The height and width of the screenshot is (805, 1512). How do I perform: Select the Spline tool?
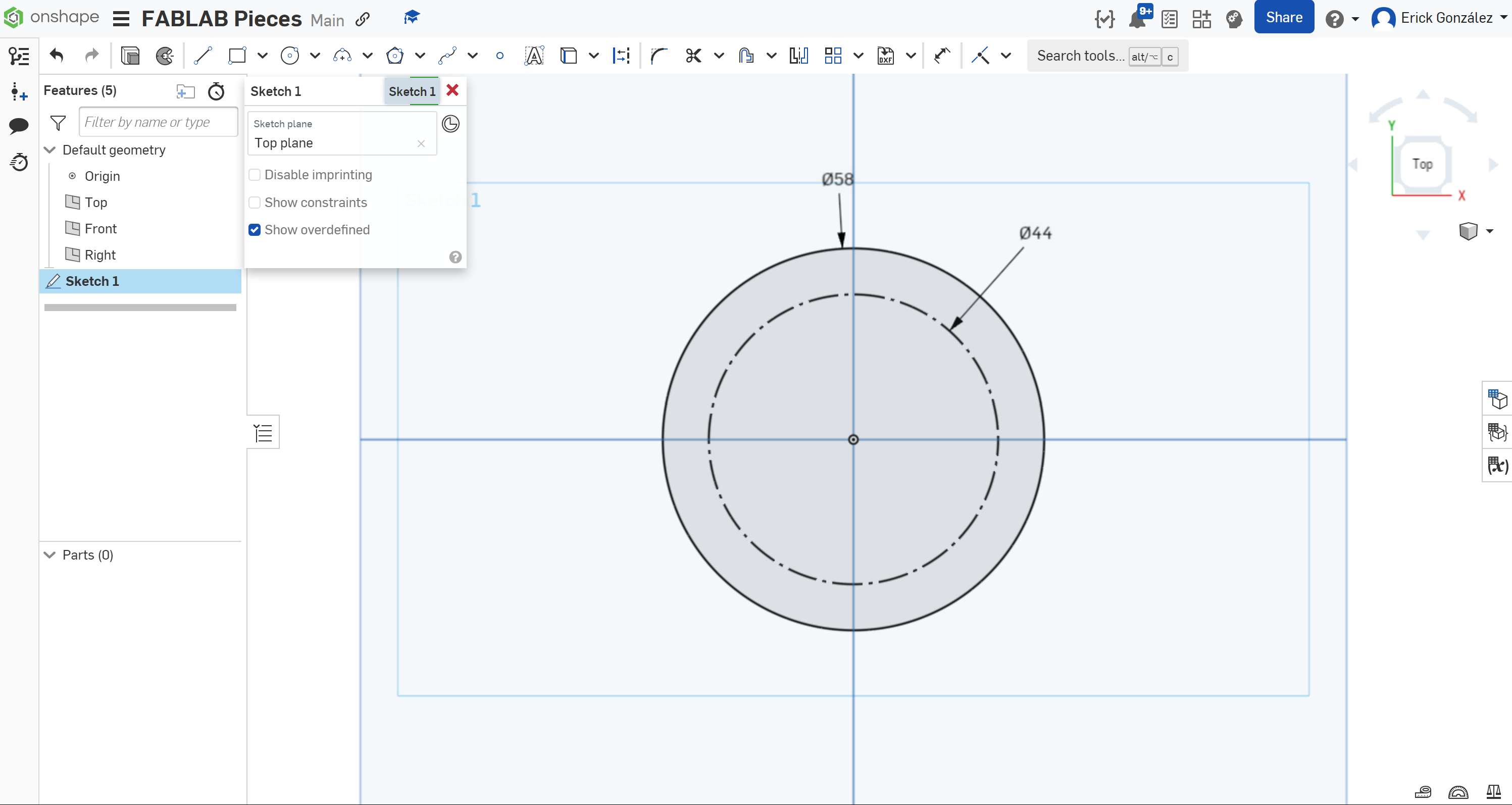(447, 56)
